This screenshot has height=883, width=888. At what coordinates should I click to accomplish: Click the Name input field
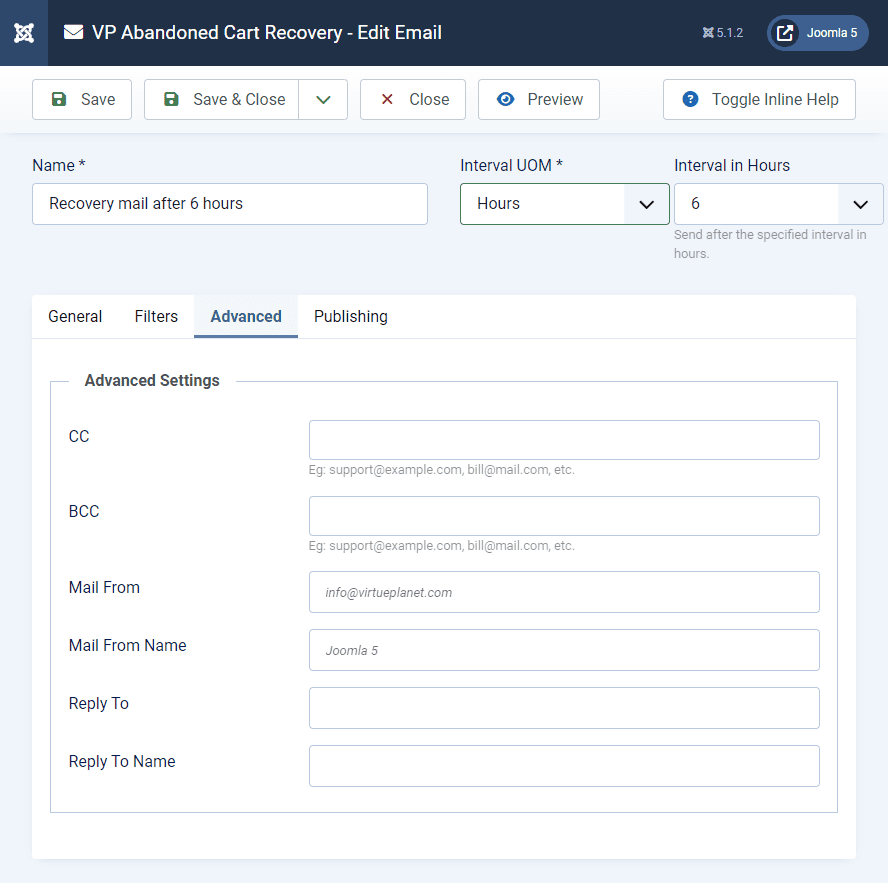(x=230, y=204)
